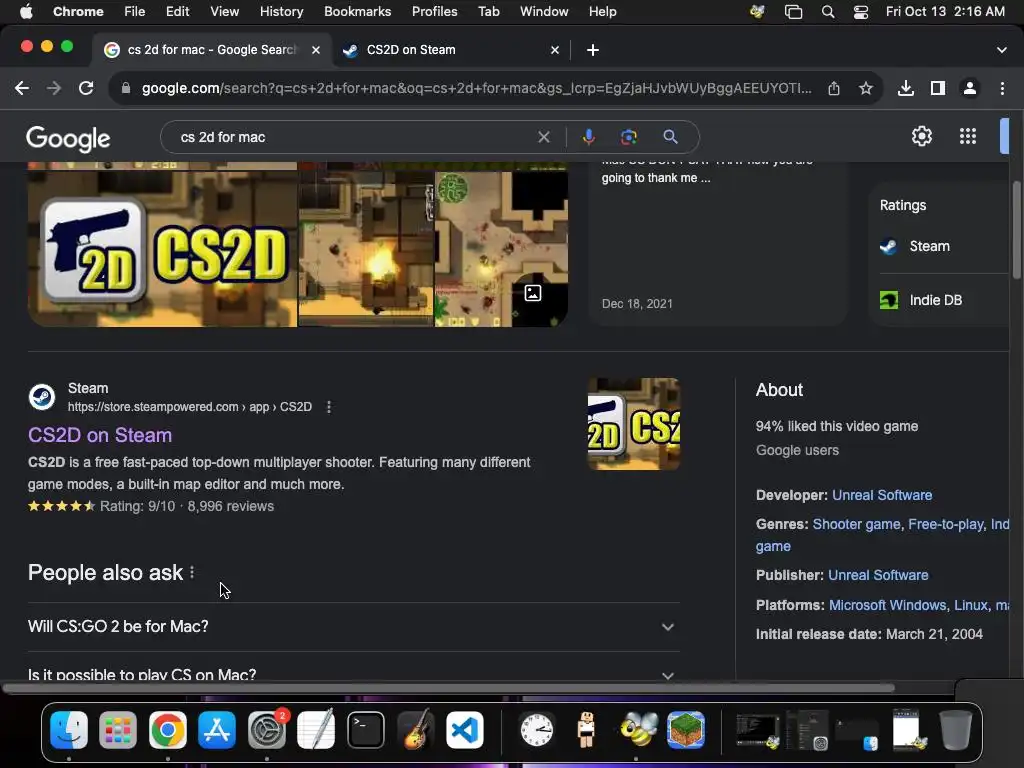Screen dimensions: 1024x768
Task: Open the Chrome profile icon
Action: pos(970,88)
